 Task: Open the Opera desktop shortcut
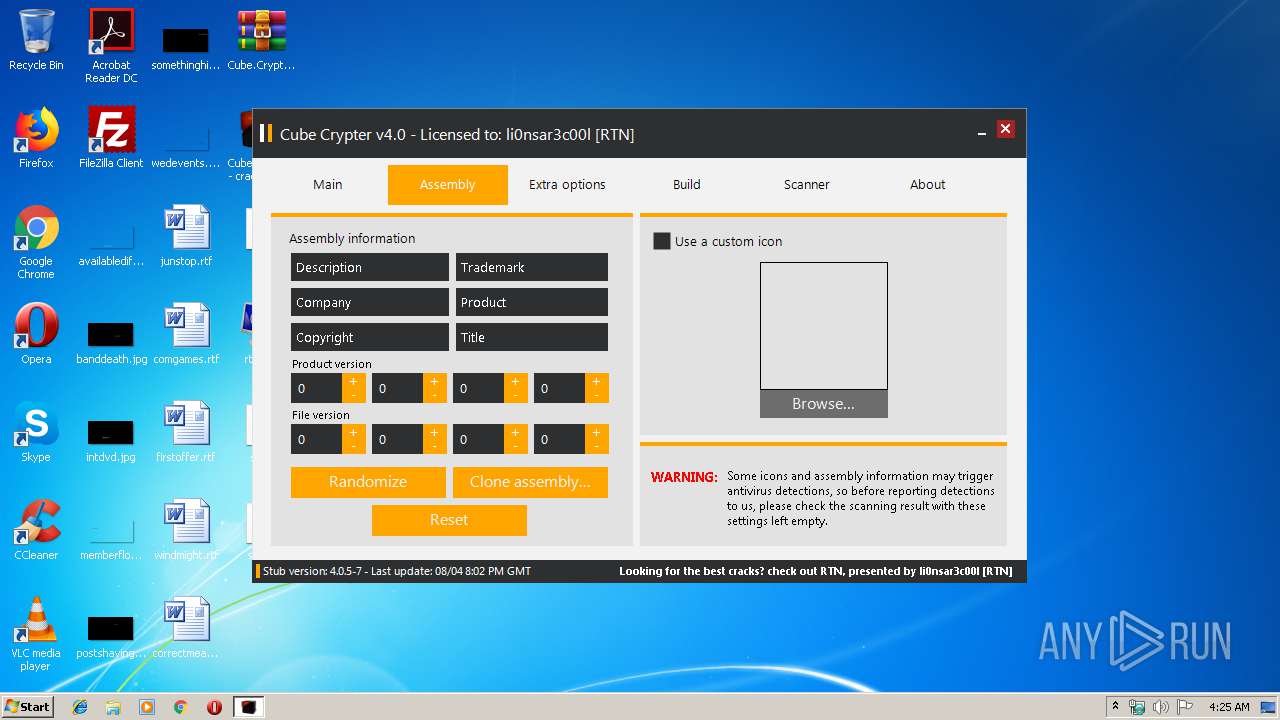(x=36, y=334)
